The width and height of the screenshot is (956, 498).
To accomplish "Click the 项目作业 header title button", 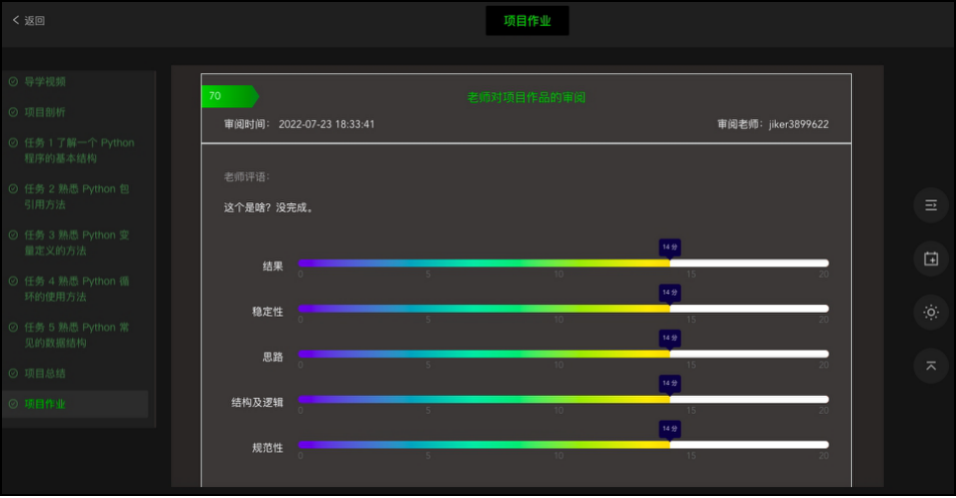I will [x=527, y=21].
